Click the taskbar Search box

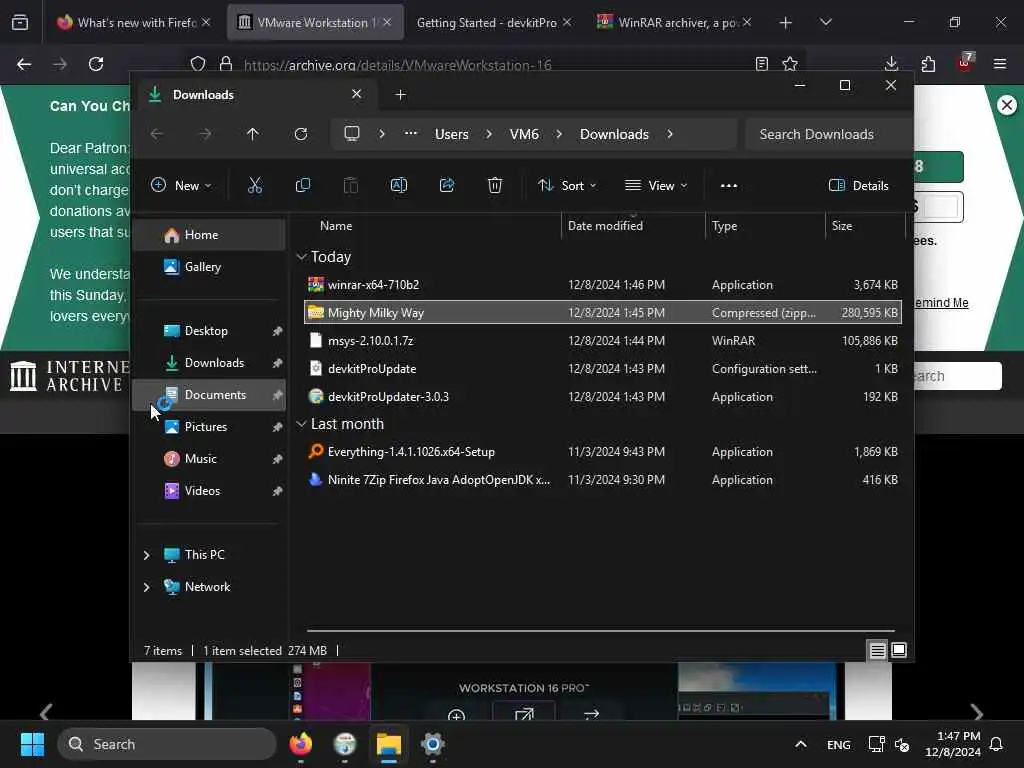tap(167, 744)
